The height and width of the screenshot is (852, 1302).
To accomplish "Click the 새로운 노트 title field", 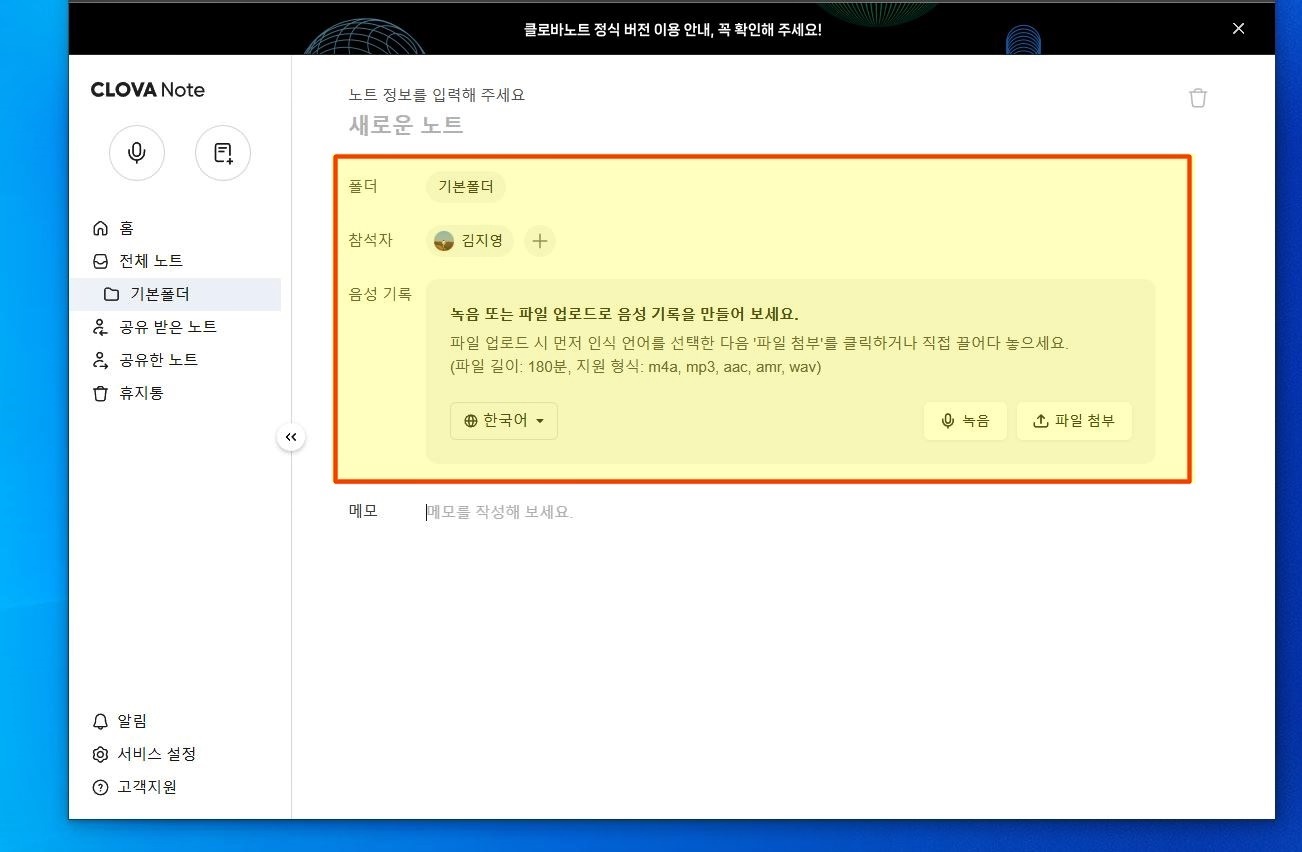I will tap(405, 125).
